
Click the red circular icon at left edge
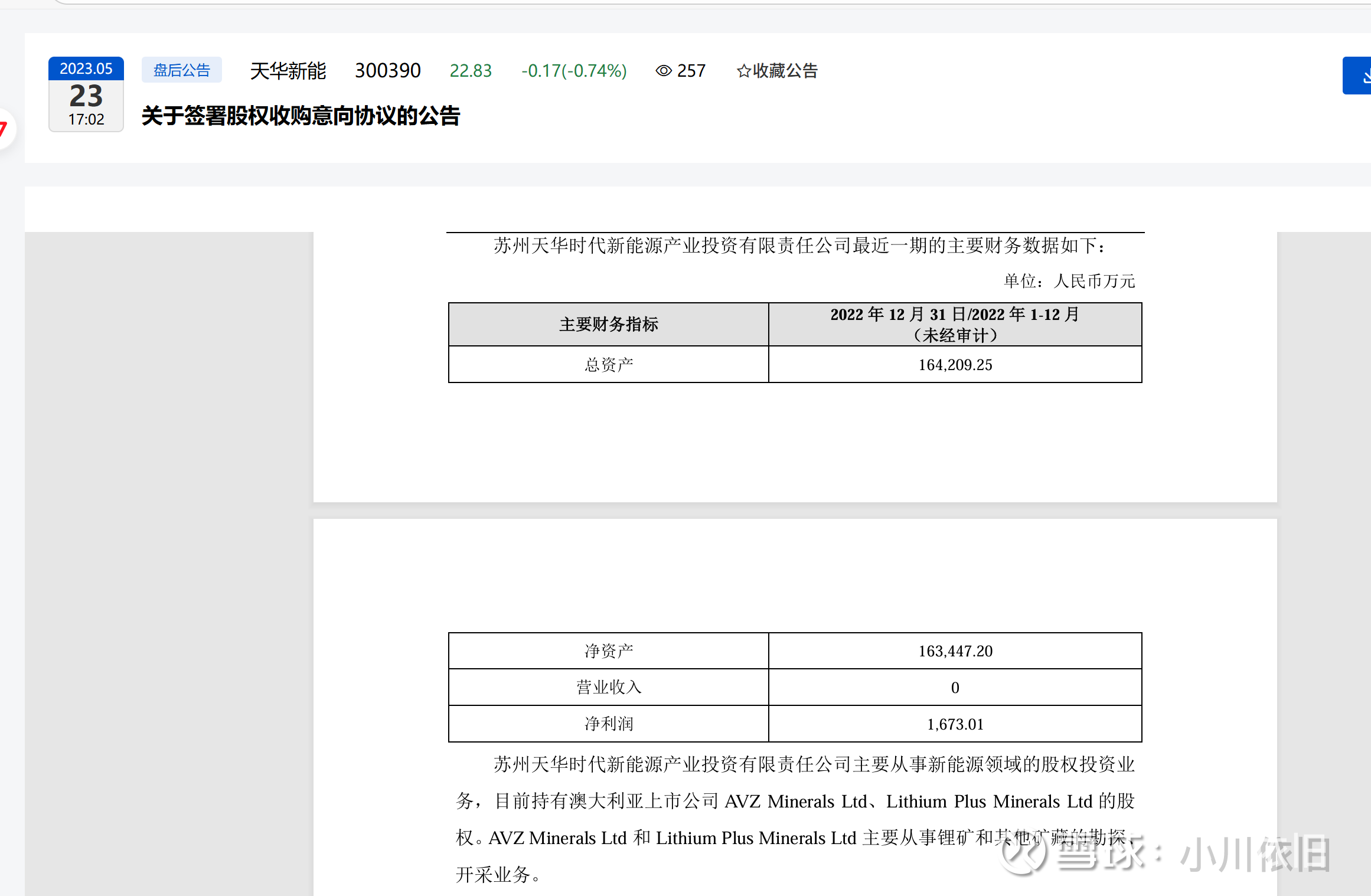(x=4, y=129)
